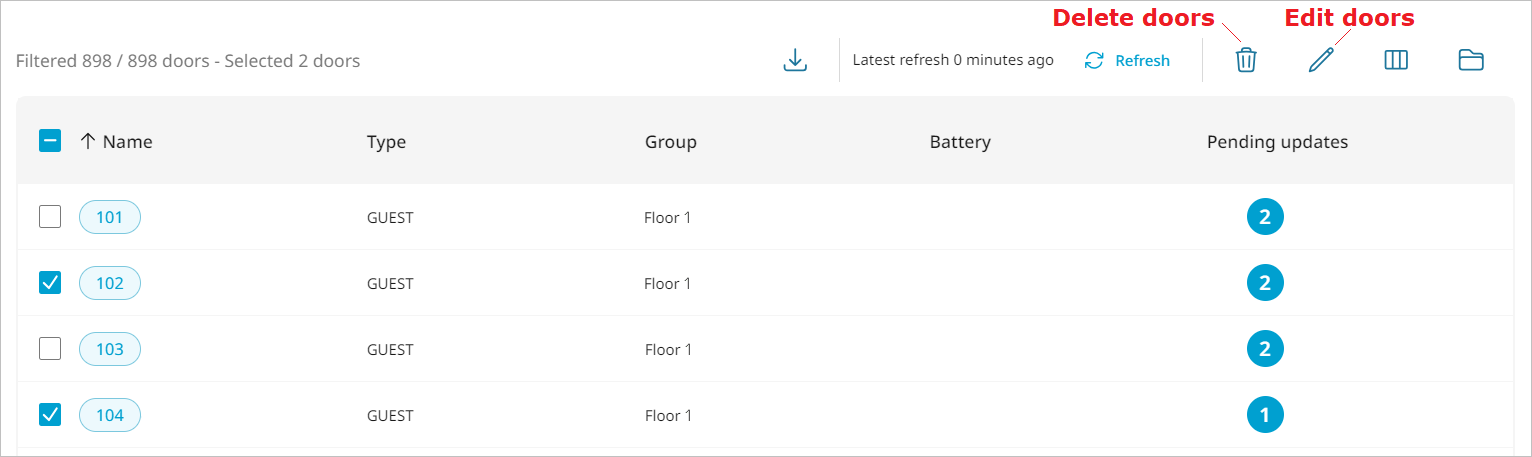The height and width of the screenshot is (457, 1532).
Task: Uncheck the checkbox for door 102
Action: pyautogui.click(x=50, y=283)
